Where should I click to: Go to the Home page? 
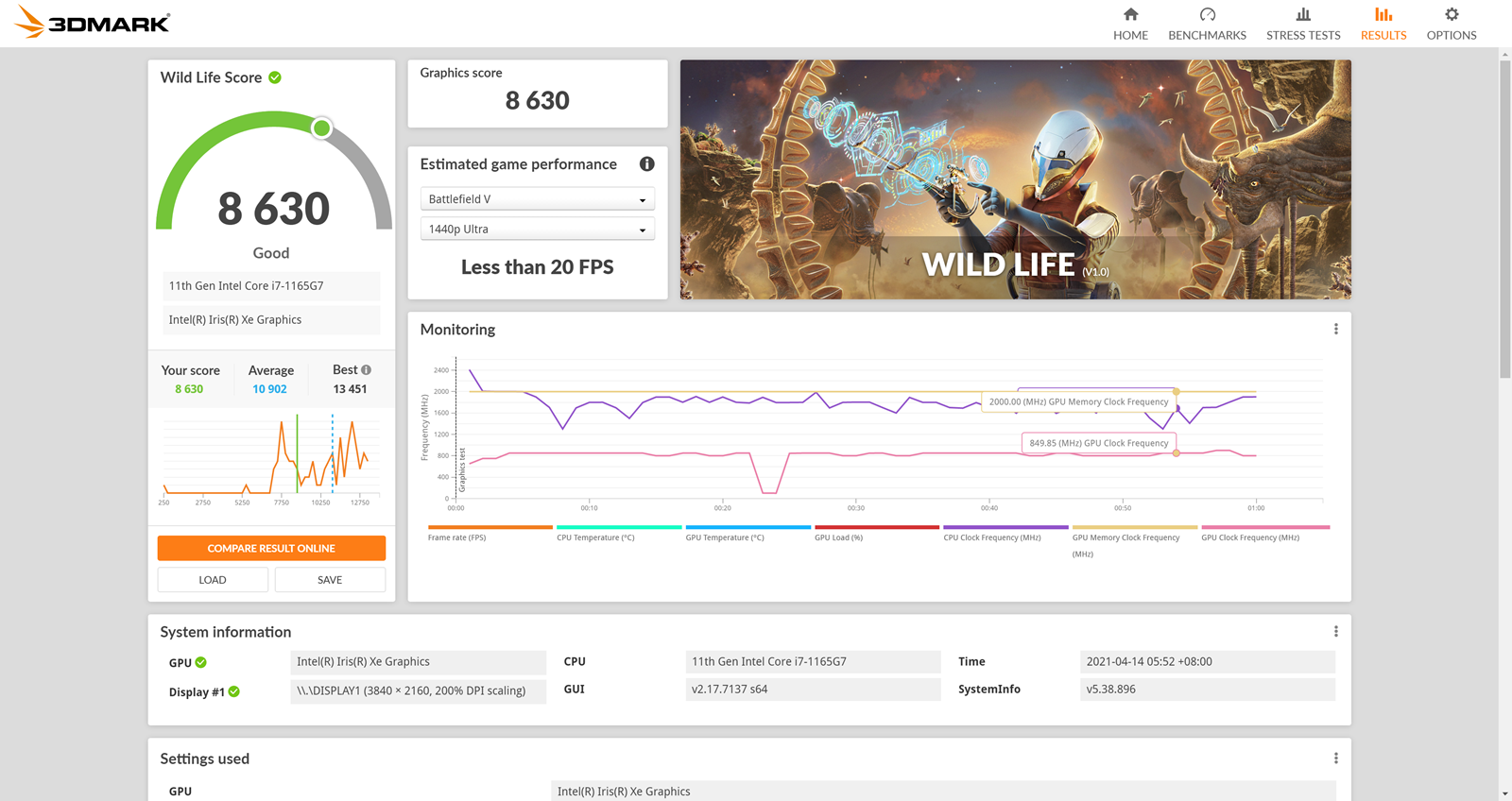(1130, 24)
